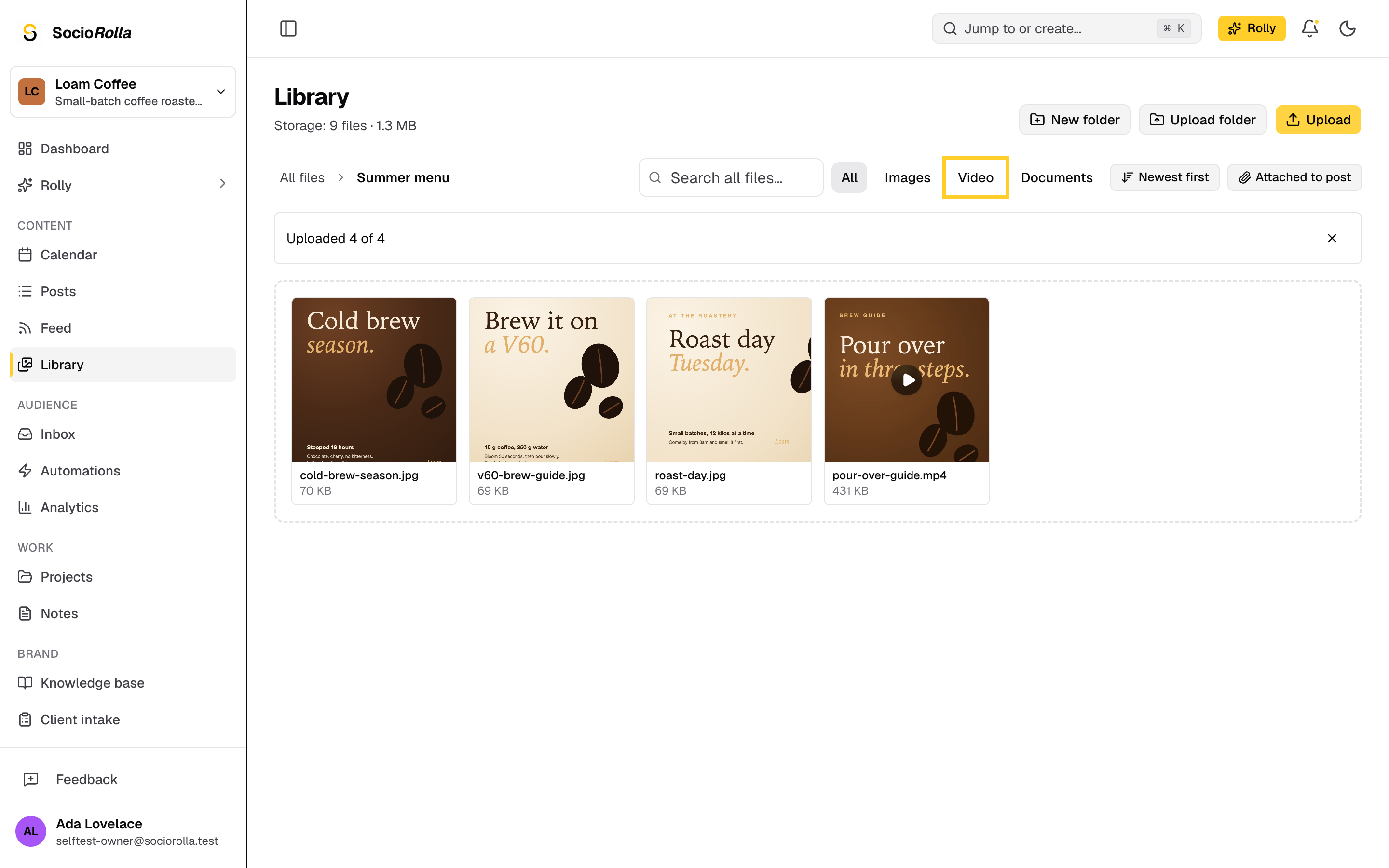Click the Upload folder button
The height and width of the screenshot is (868, 1389).
tap(1202, 120)
